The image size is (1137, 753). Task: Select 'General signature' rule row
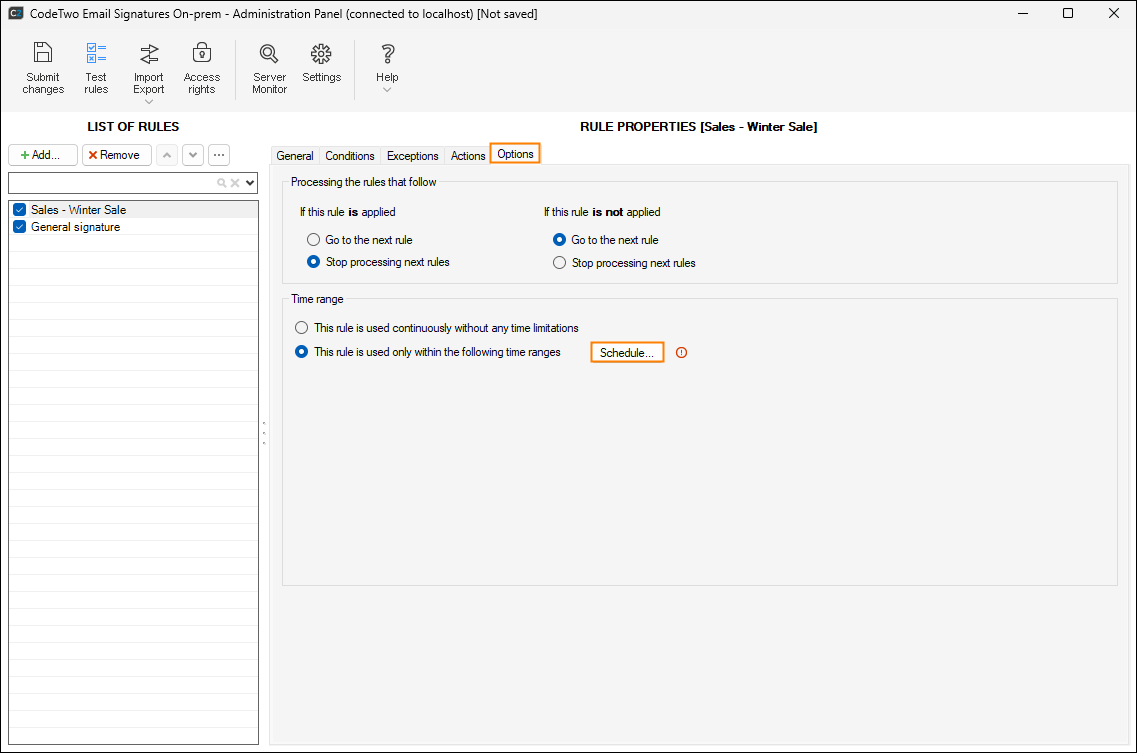pos(135,227)
